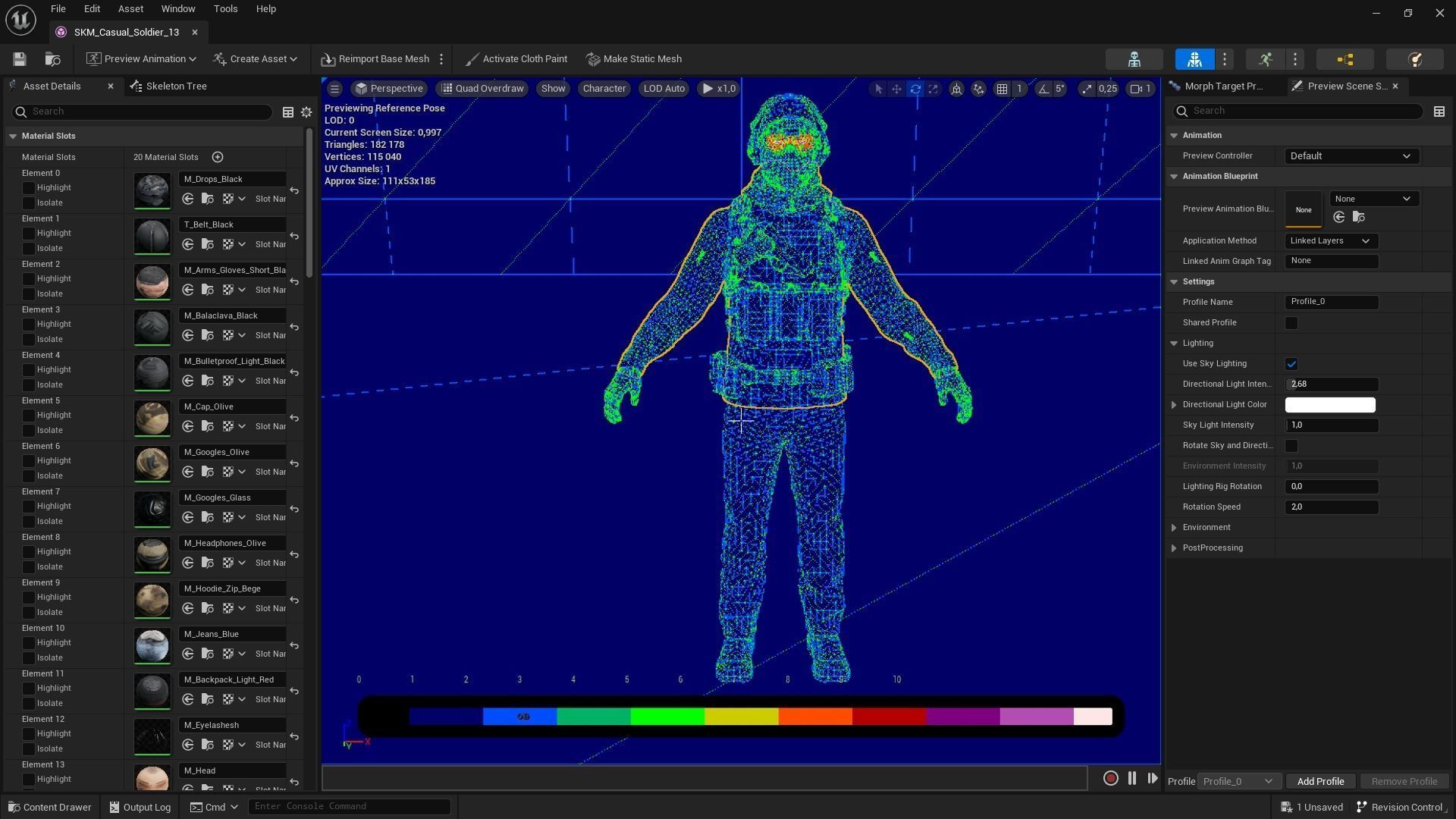The width and height of the screenshot is (1456, 819).
Task: Click the Save asset icon
Action: [x=20, y=59]
